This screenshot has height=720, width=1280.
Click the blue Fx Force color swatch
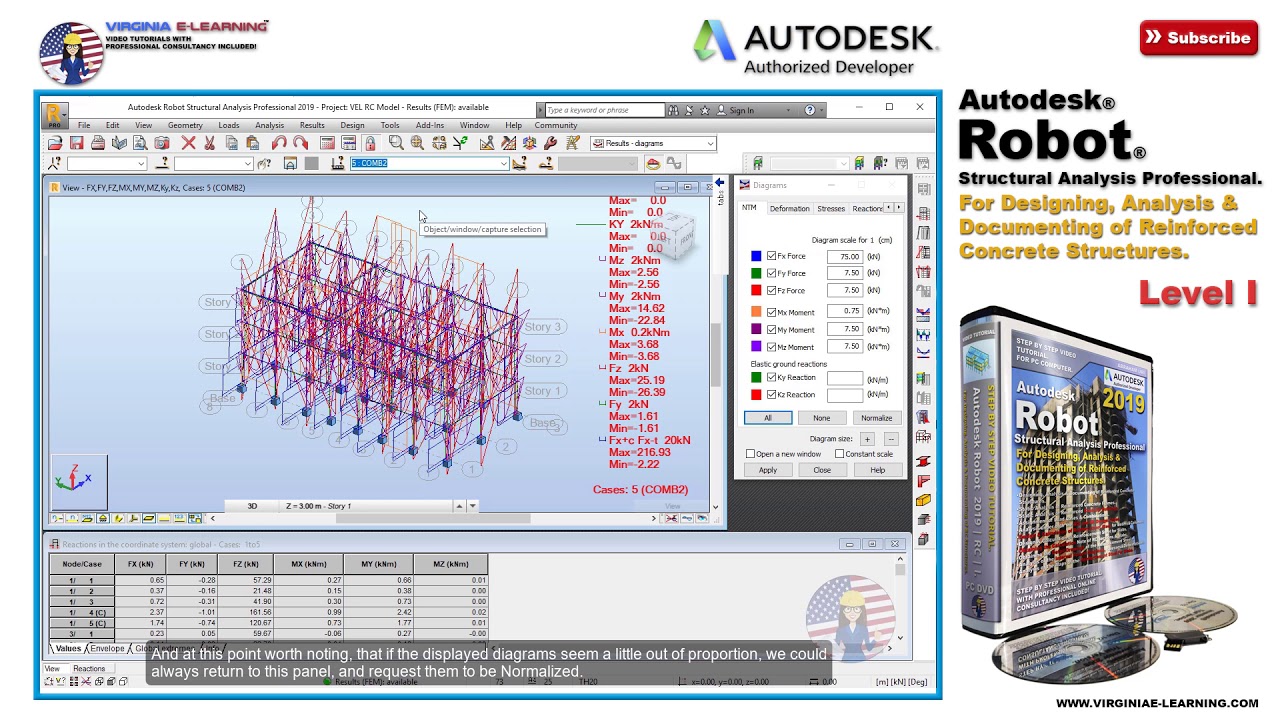[756, 256]
